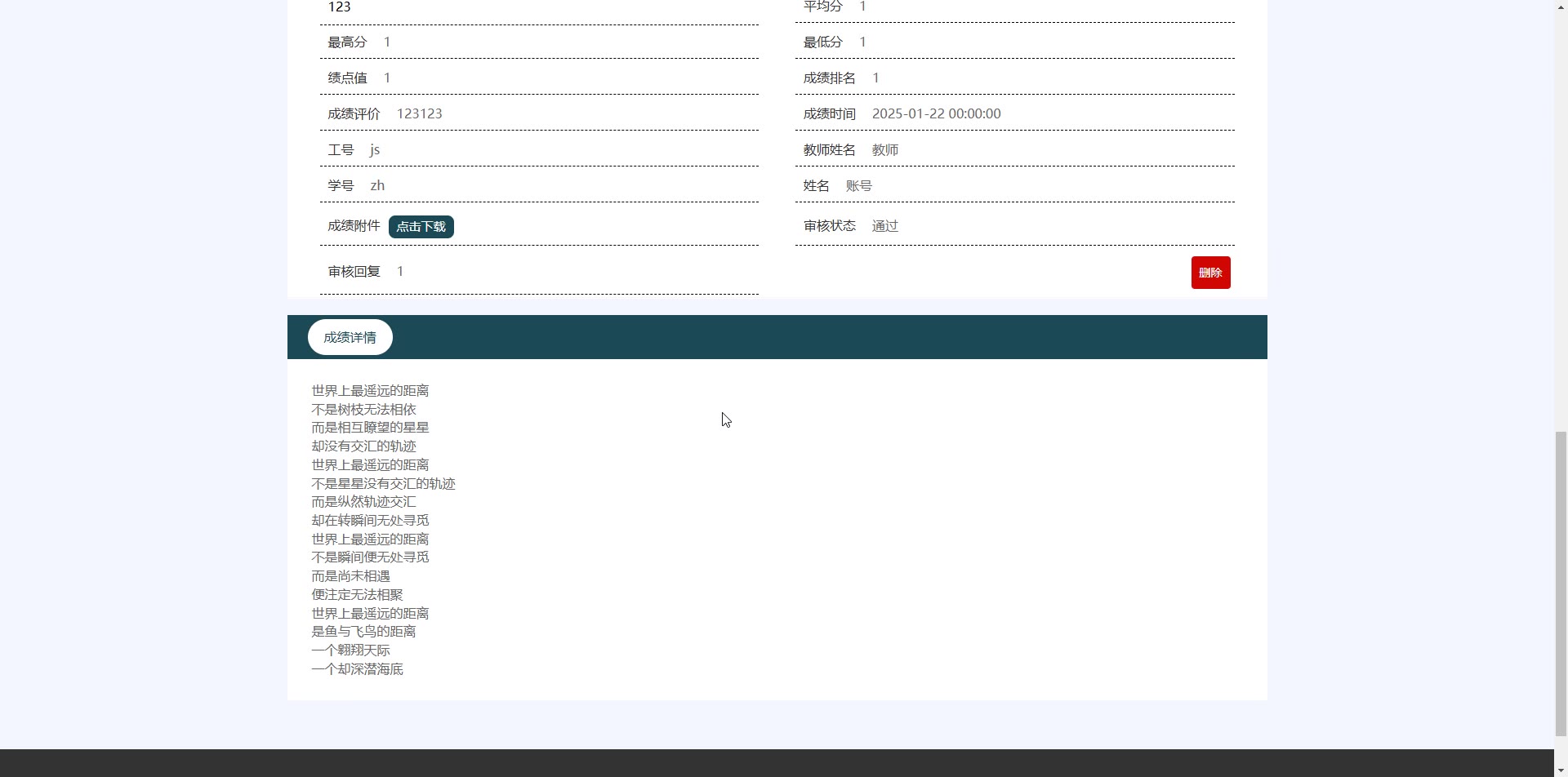The image size is (1568, 777).
Task: Click the 姓名 value 账号
Action: [x=859, y=186]
